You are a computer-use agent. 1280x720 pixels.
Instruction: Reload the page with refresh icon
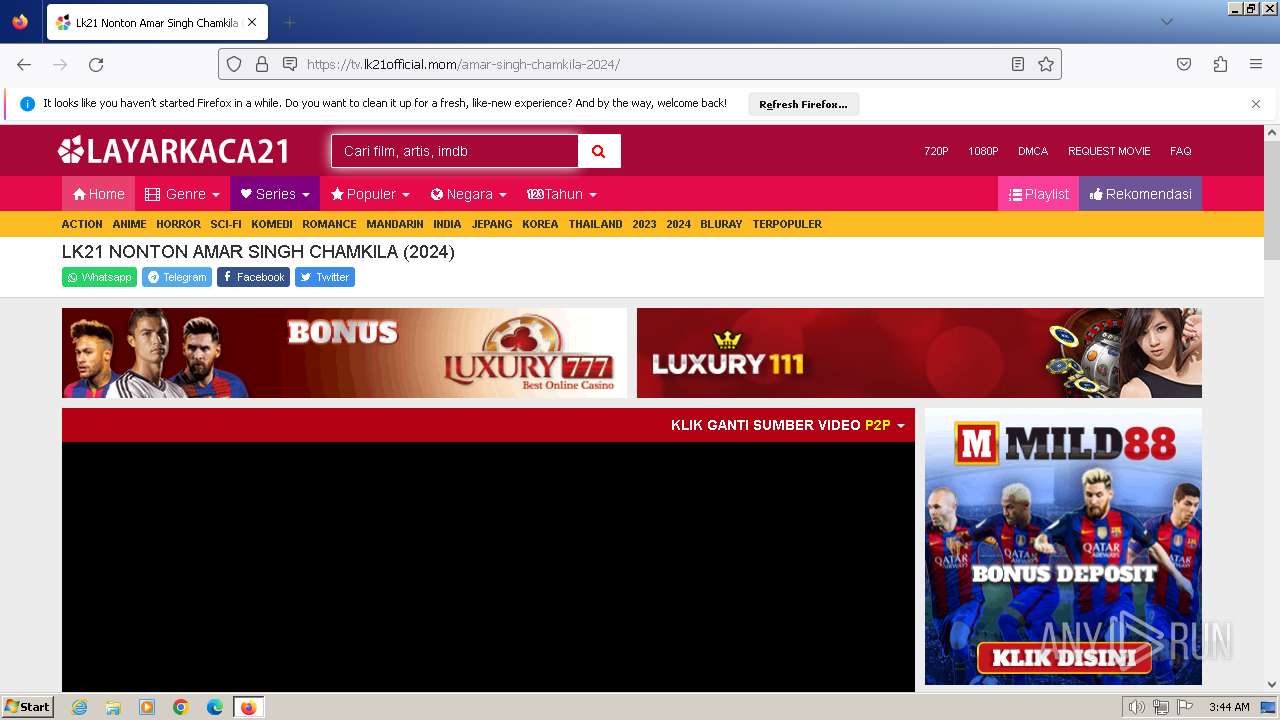click(x=96, y=64)
